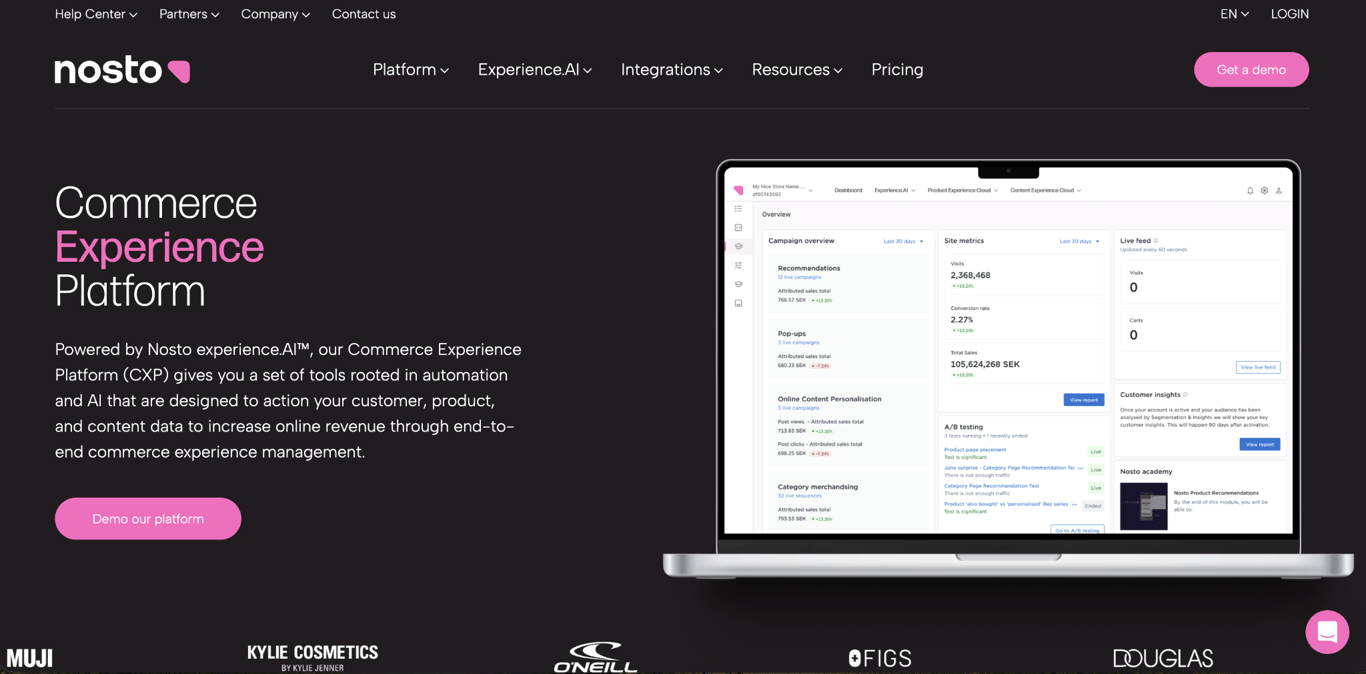Image resolution: width=1366 pixels, height=674 pixels.
Task: Click the Demo our platform button
Action: (x=148, y=519)
